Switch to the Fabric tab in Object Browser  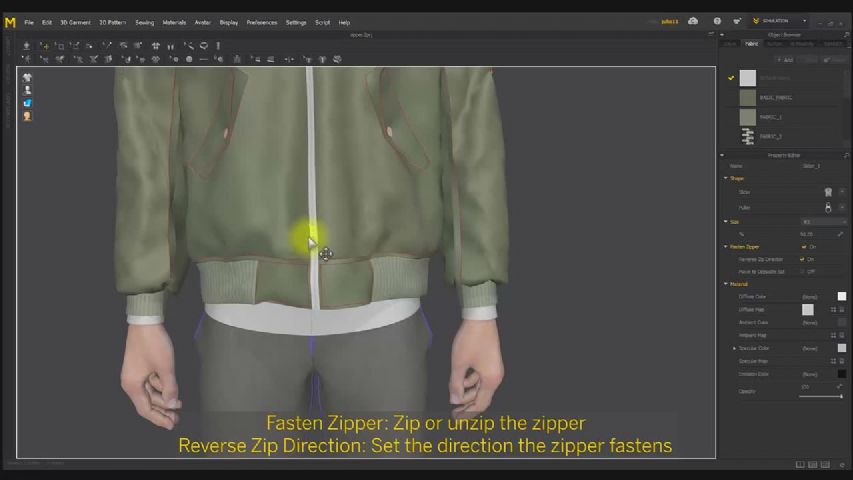[x=752, y=44]
